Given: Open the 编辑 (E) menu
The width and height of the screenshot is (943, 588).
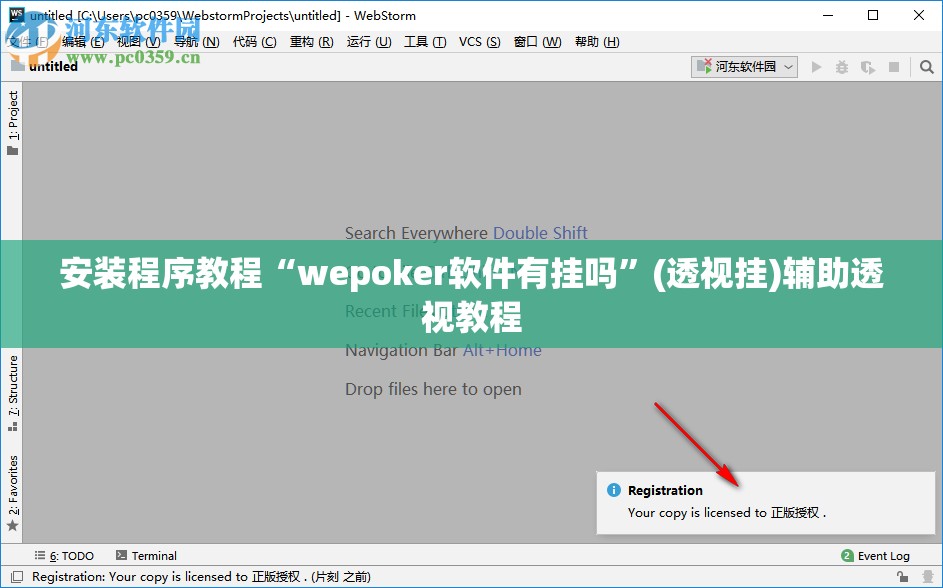Looking at the screenshot, I should 83,41.
